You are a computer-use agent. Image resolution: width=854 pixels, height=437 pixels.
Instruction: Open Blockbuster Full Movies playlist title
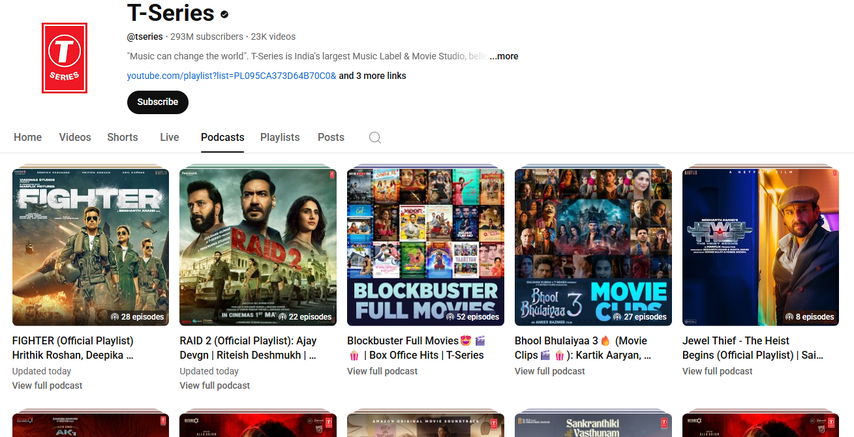click(416, 348)
